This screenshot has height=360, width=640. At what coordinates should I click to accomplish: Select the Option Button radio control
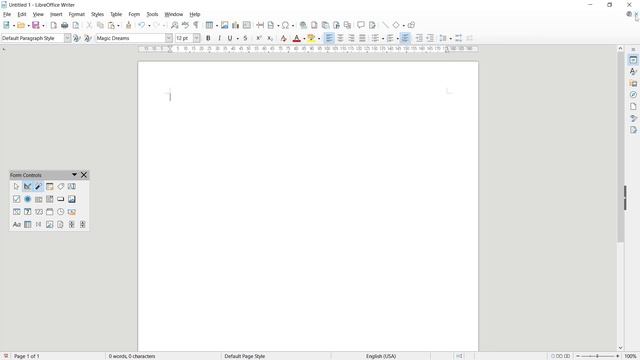point(27,199)
